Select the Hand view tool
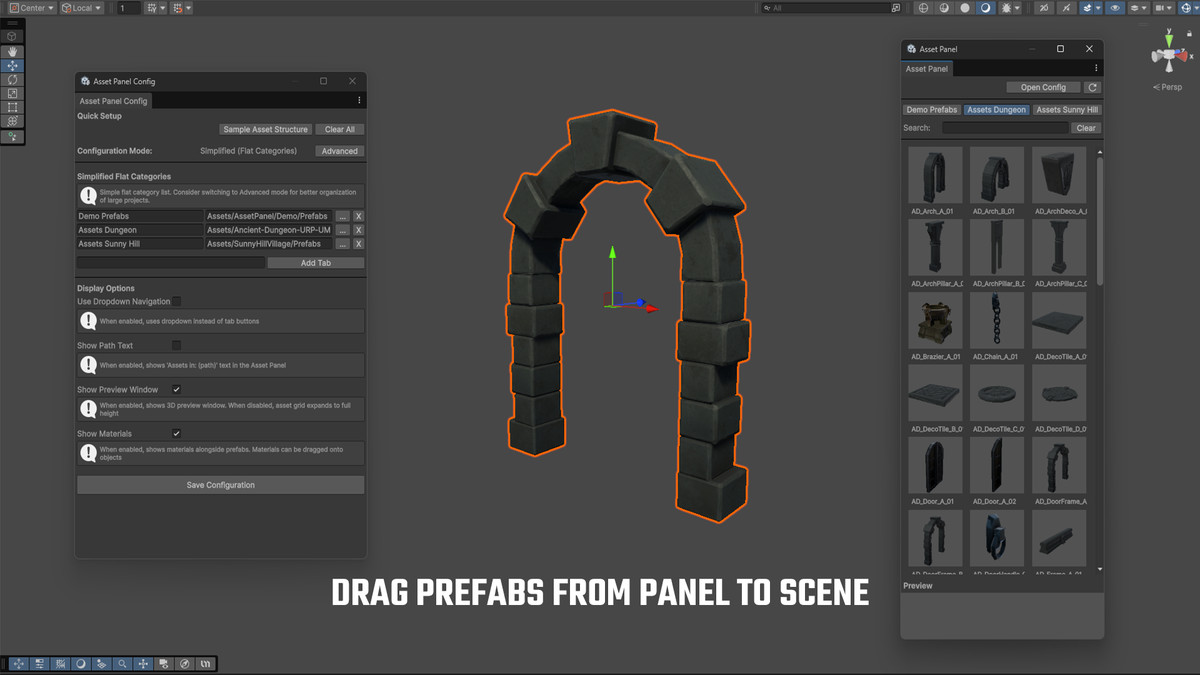This screenshot has height=675, width=1200. click(x=11, y=52)
